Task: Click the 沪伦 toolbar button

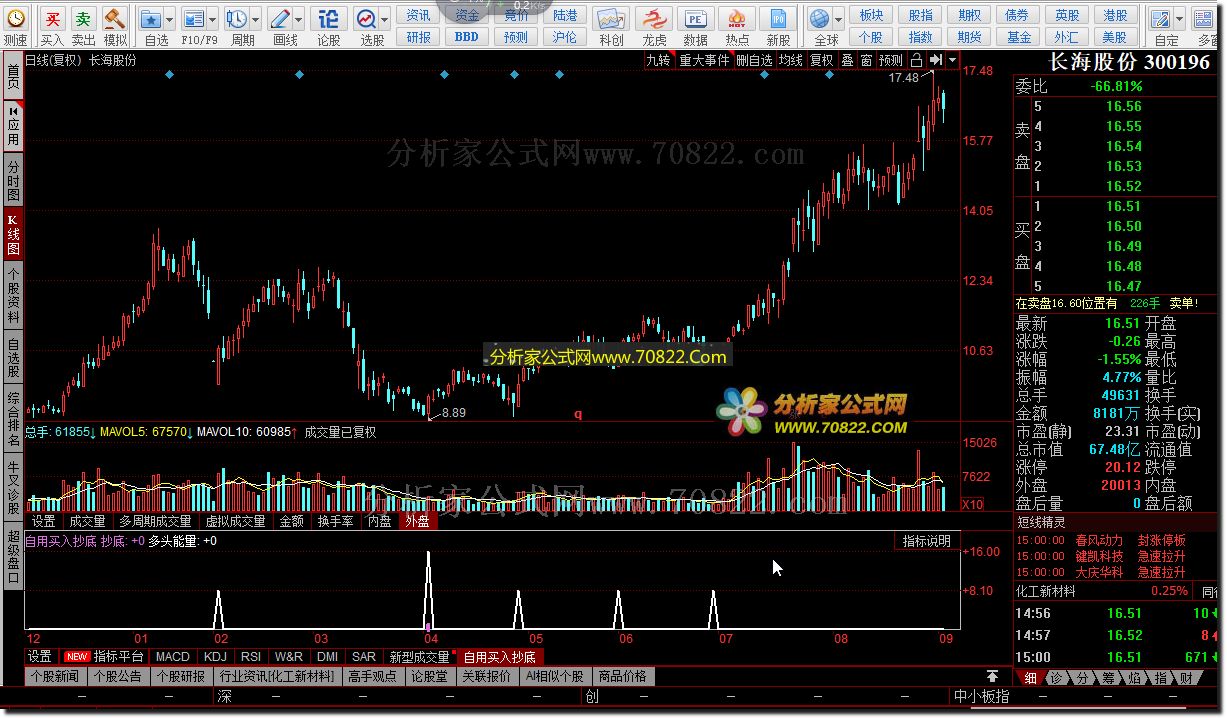Action: coord(565,37)
